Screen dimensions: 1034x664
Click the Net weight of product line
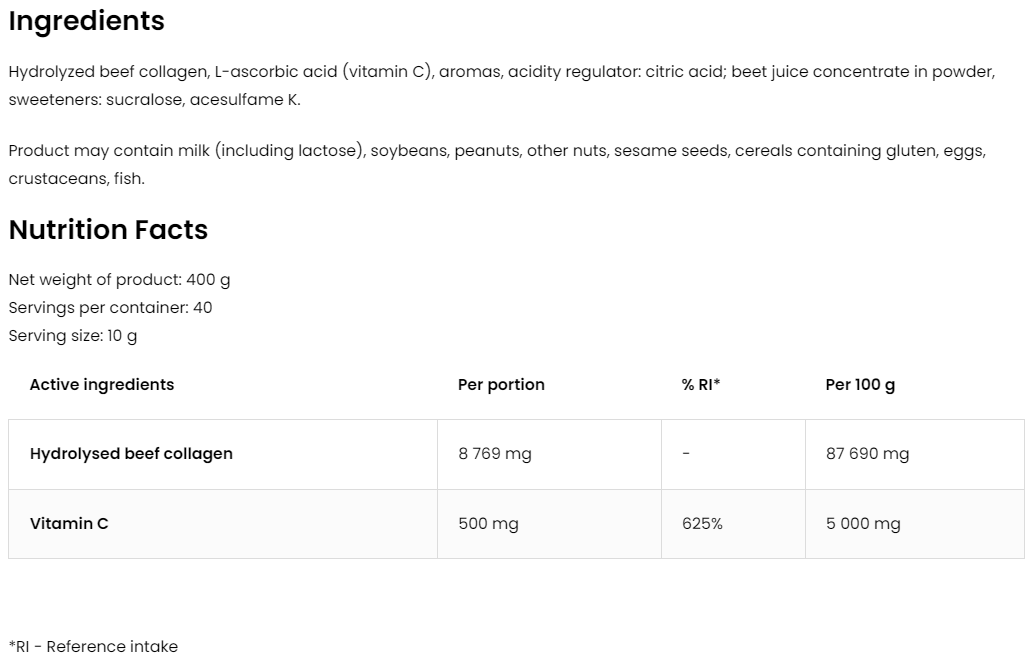click(x=119, y=280)
